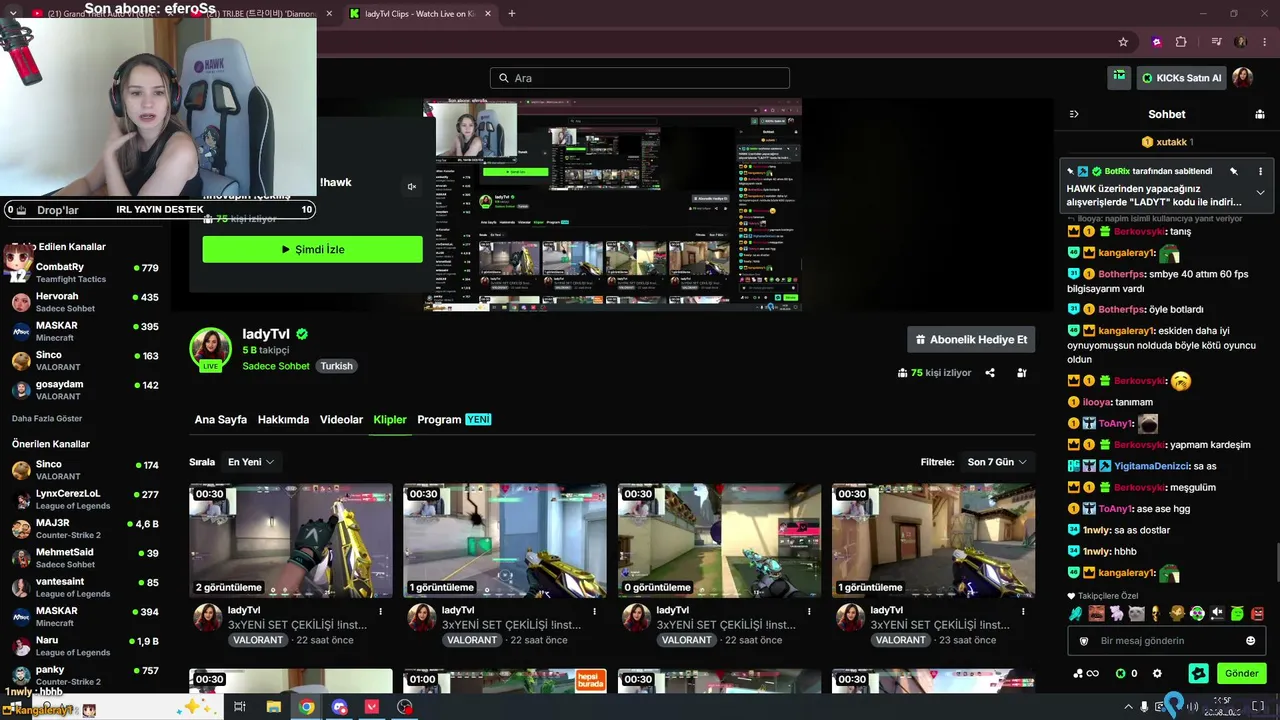The height and width of the screenshot is (720, 1280).
Task: Collapse the Sohbet chat panel
Action: pyautogui.click(x=1074, y=114)
